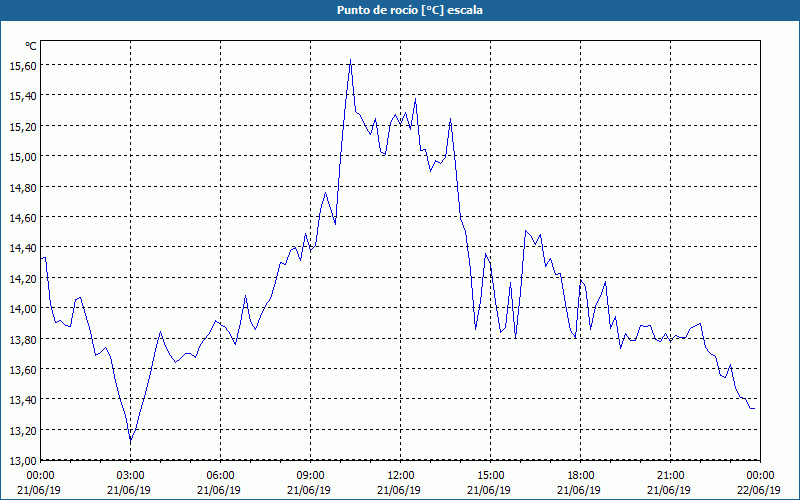The height and width of the screenshot is (500, 800).
Task: Select the 14,40 y-axis label
Action: click(x=23, y=247)
